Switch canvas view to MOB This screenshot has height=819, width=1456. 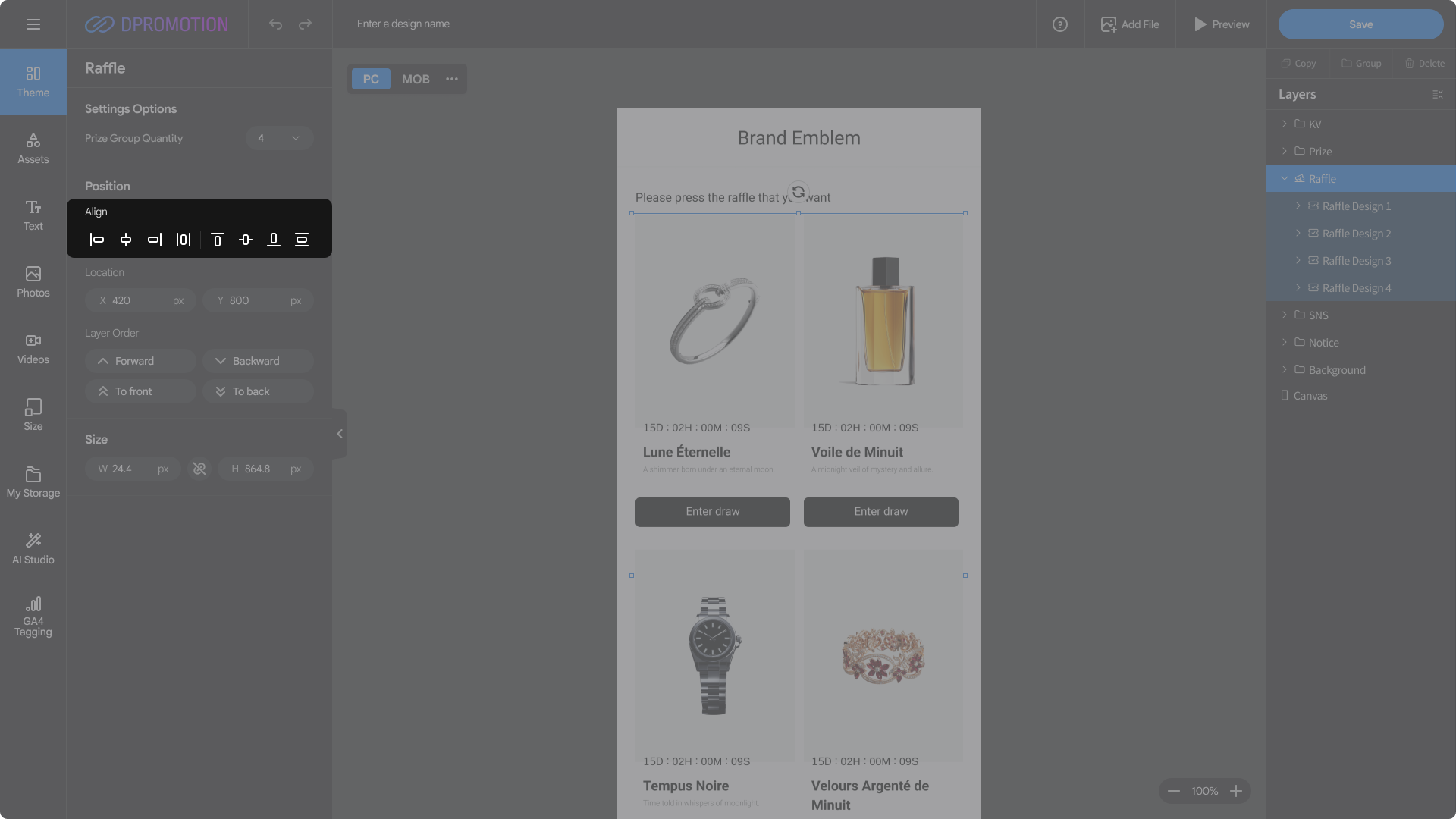[x=416, y=79]
